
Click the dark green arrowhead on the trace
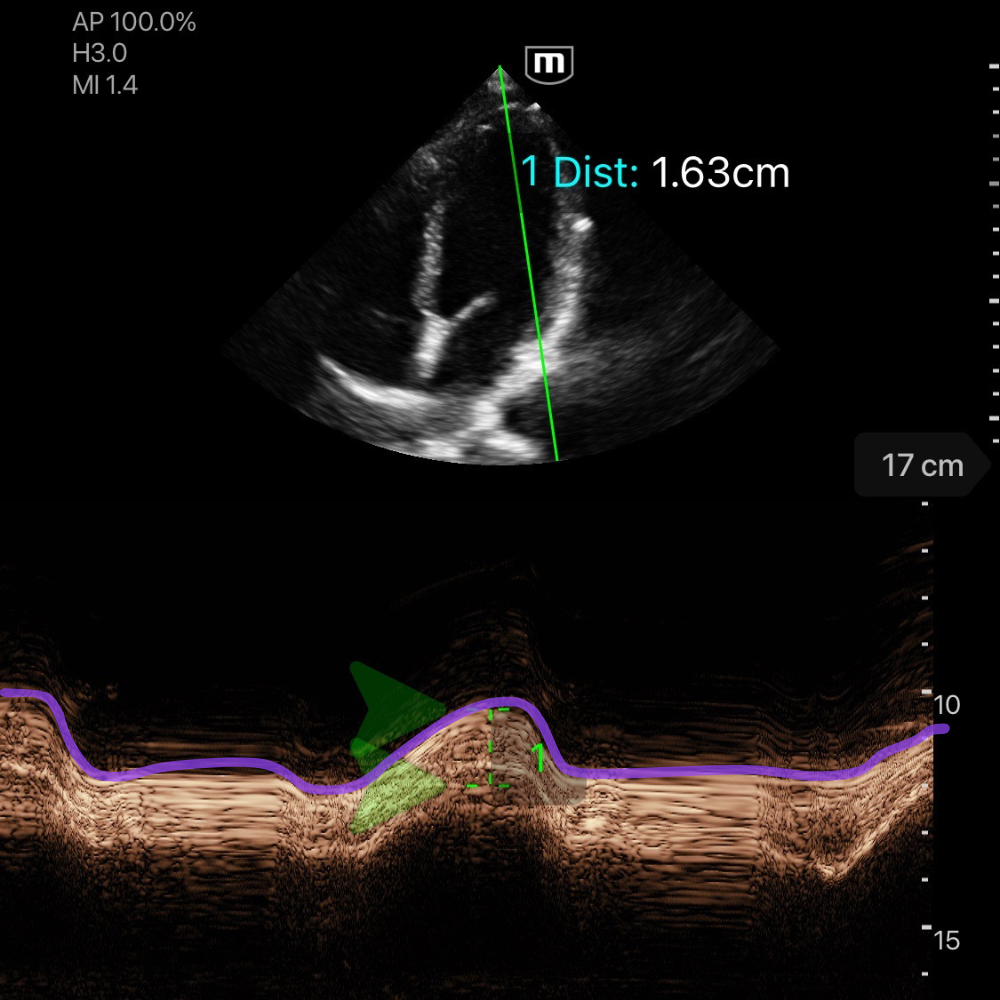(x=390, y=707)
